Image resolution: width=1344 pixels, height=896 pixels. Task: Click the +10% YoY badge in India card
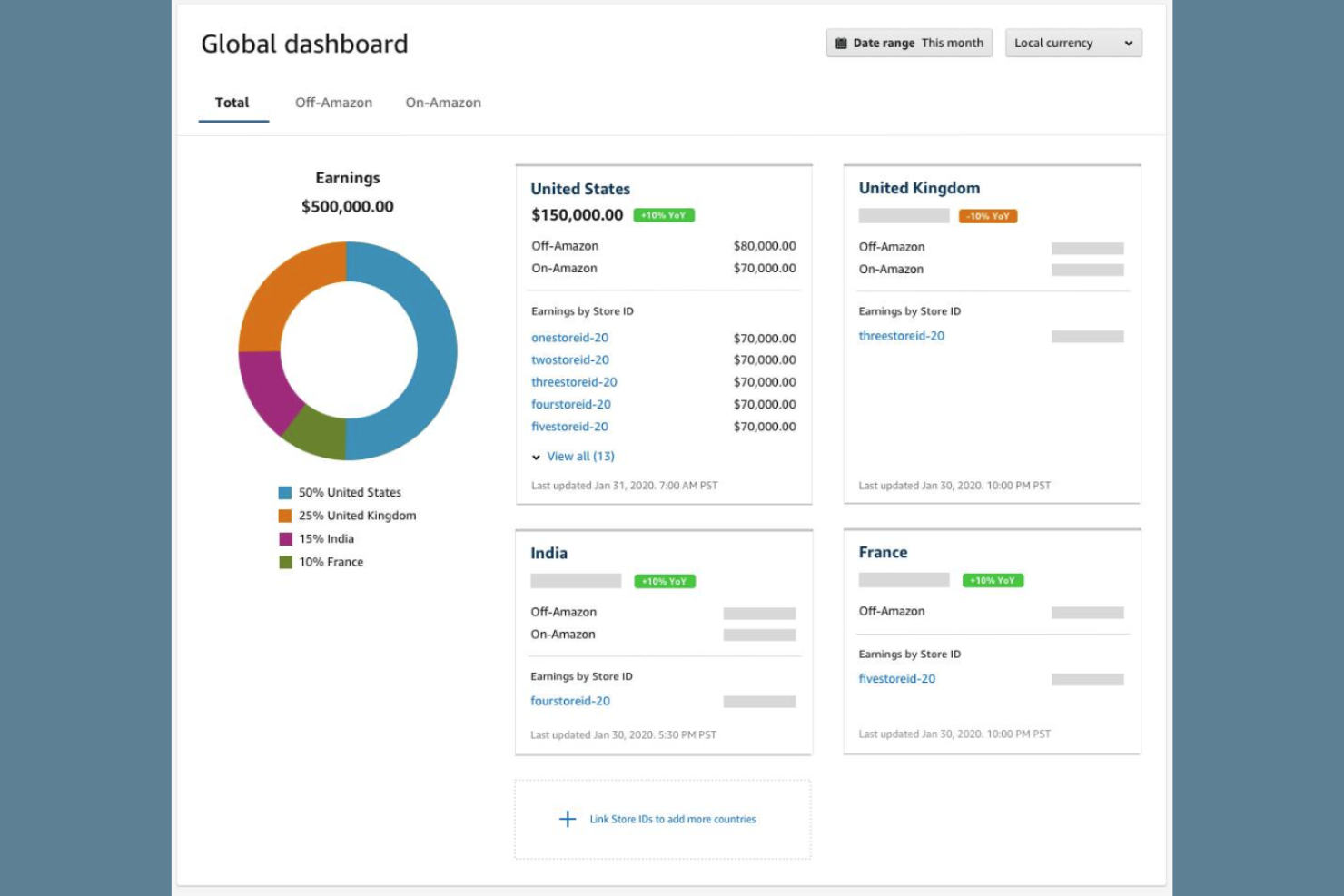[665, 581]
